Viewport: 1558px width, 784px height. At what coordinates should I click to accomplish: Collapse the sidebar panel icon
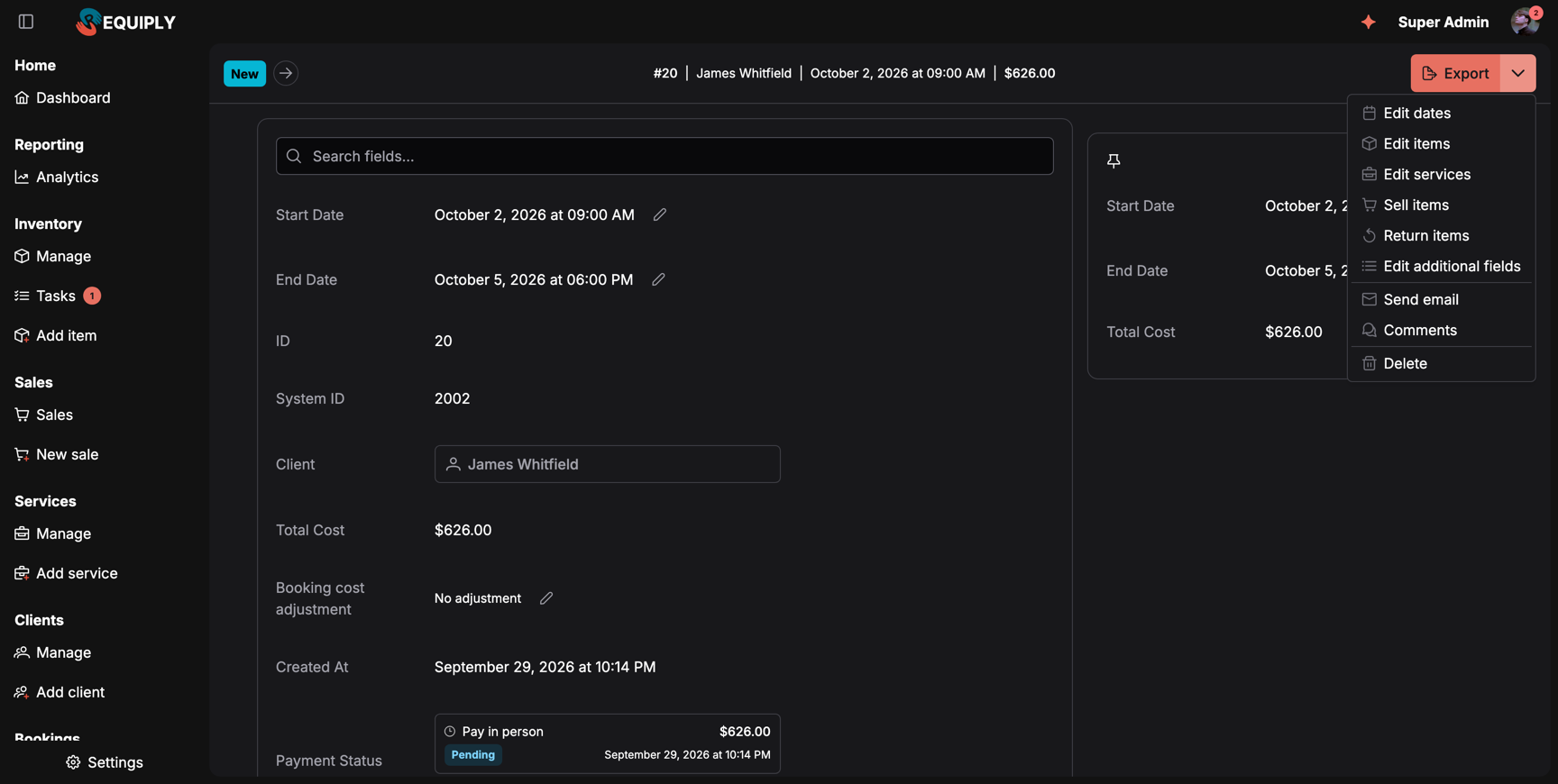point(26,22)
